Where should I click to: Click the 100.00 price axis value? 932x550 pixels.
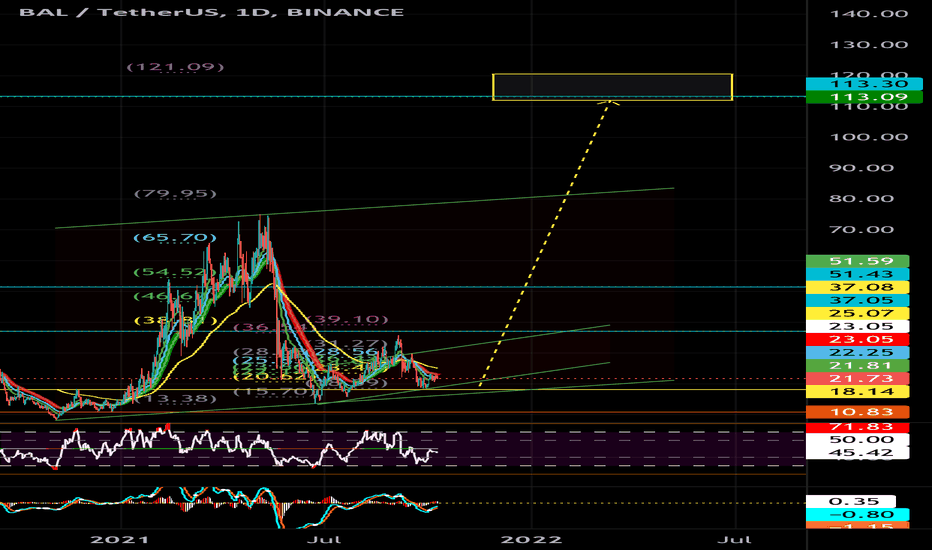[x=868, y=137]
